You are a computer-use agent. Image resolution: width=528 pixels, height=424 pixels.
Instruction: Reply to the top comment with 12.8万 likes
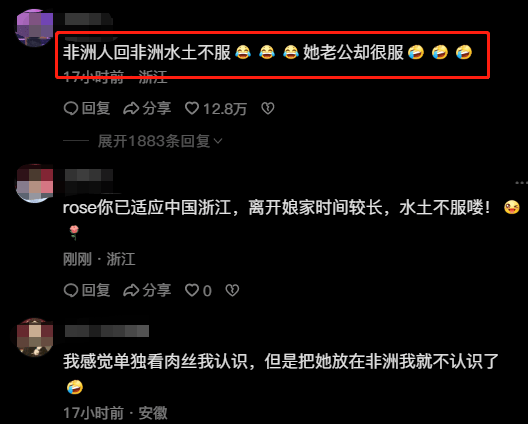coord(87,108)
